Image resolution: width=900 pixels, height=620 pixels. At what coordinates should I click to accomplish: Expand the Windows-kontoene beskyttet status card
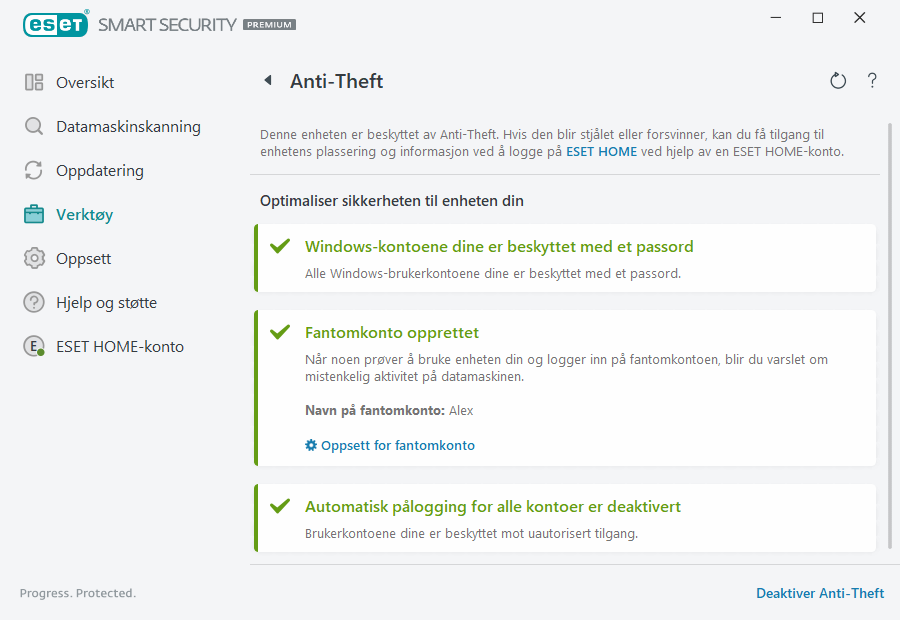click(x=565, y=258)
